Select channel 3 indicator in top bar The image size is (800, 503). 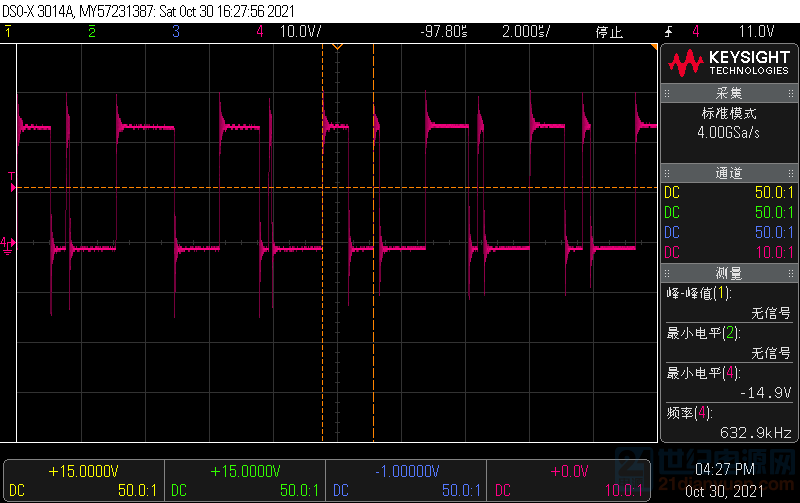click(176, 32)
